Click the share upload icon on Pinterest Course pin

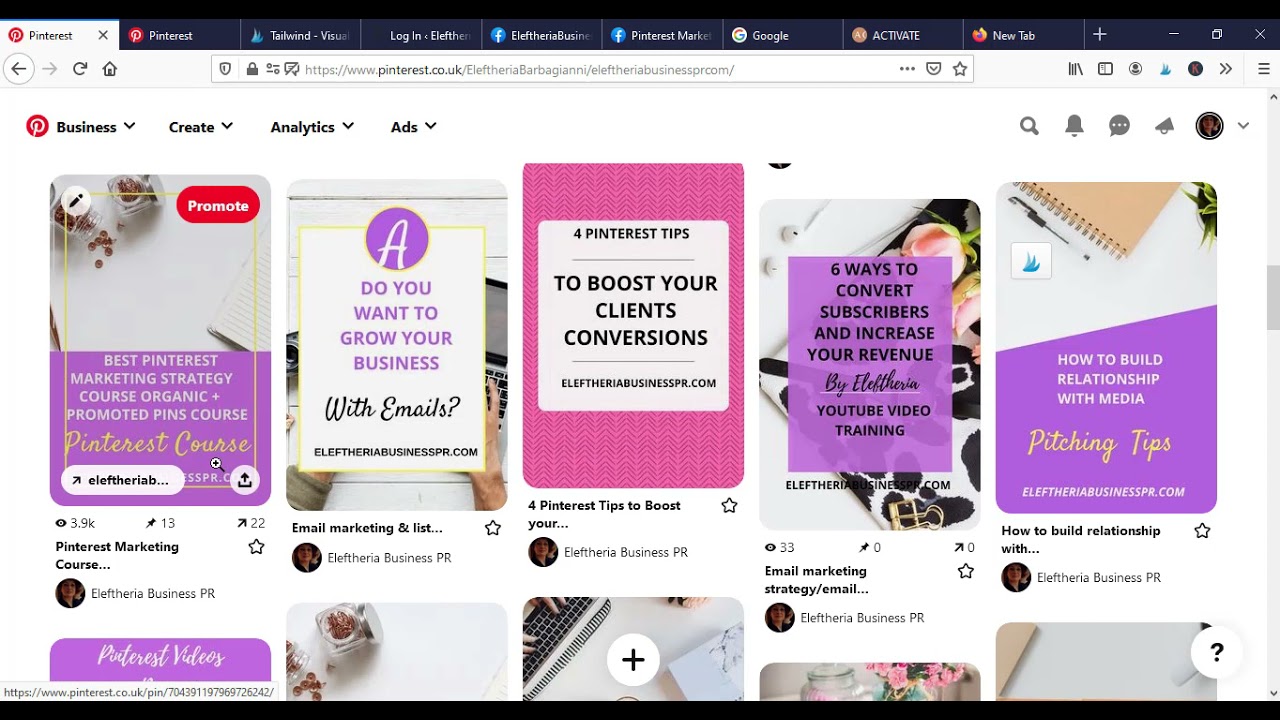pyautogui.click(x=244, y=480)
